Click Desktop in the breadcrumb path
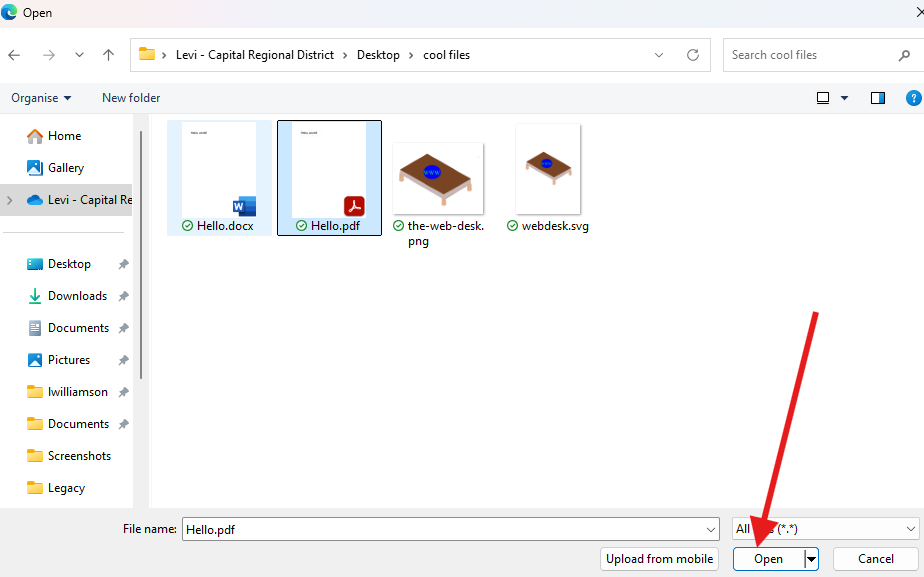 (x=379, y=55)
